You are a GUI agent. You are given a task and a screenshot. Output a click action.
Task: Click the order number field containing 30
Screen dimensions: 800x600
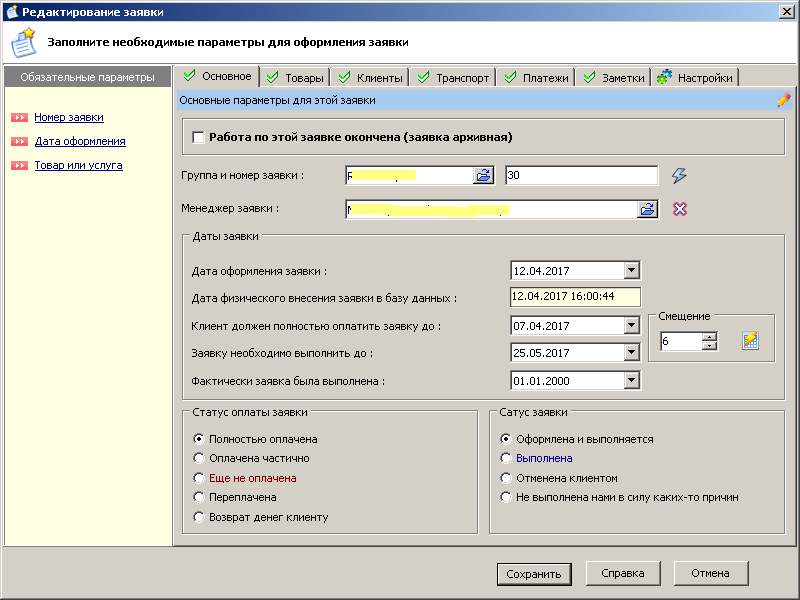[x=581, y=176]
